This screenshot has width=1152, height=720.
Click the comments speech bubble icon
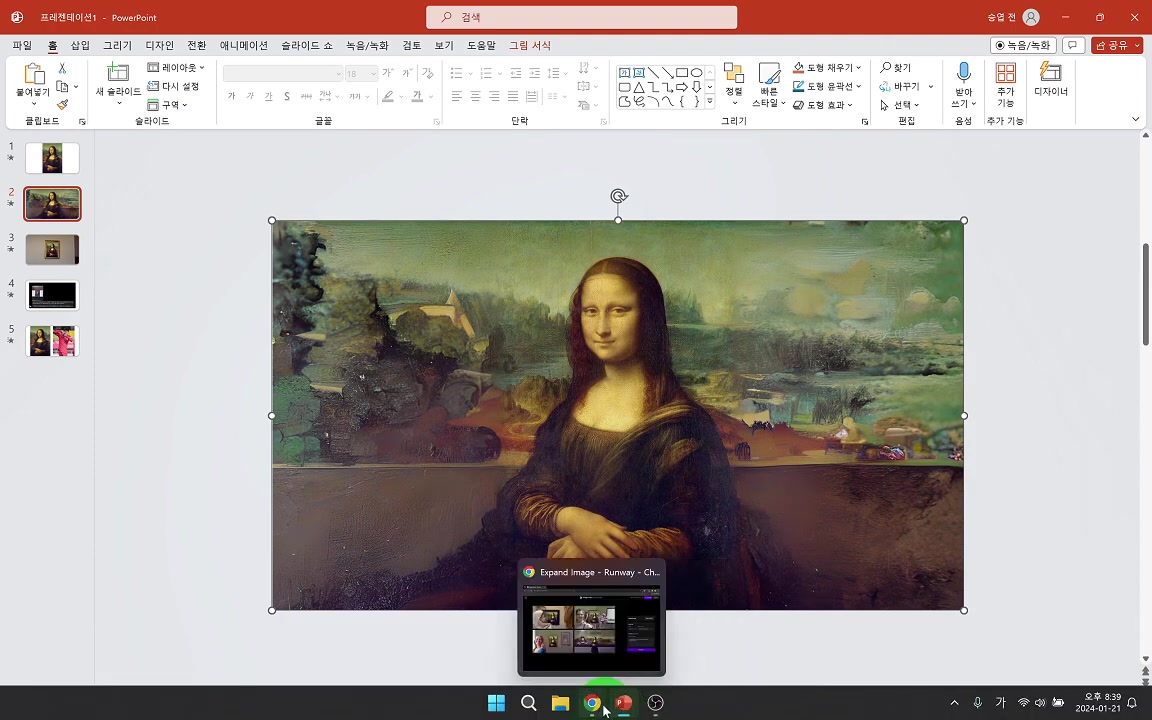coord(1073,46)
